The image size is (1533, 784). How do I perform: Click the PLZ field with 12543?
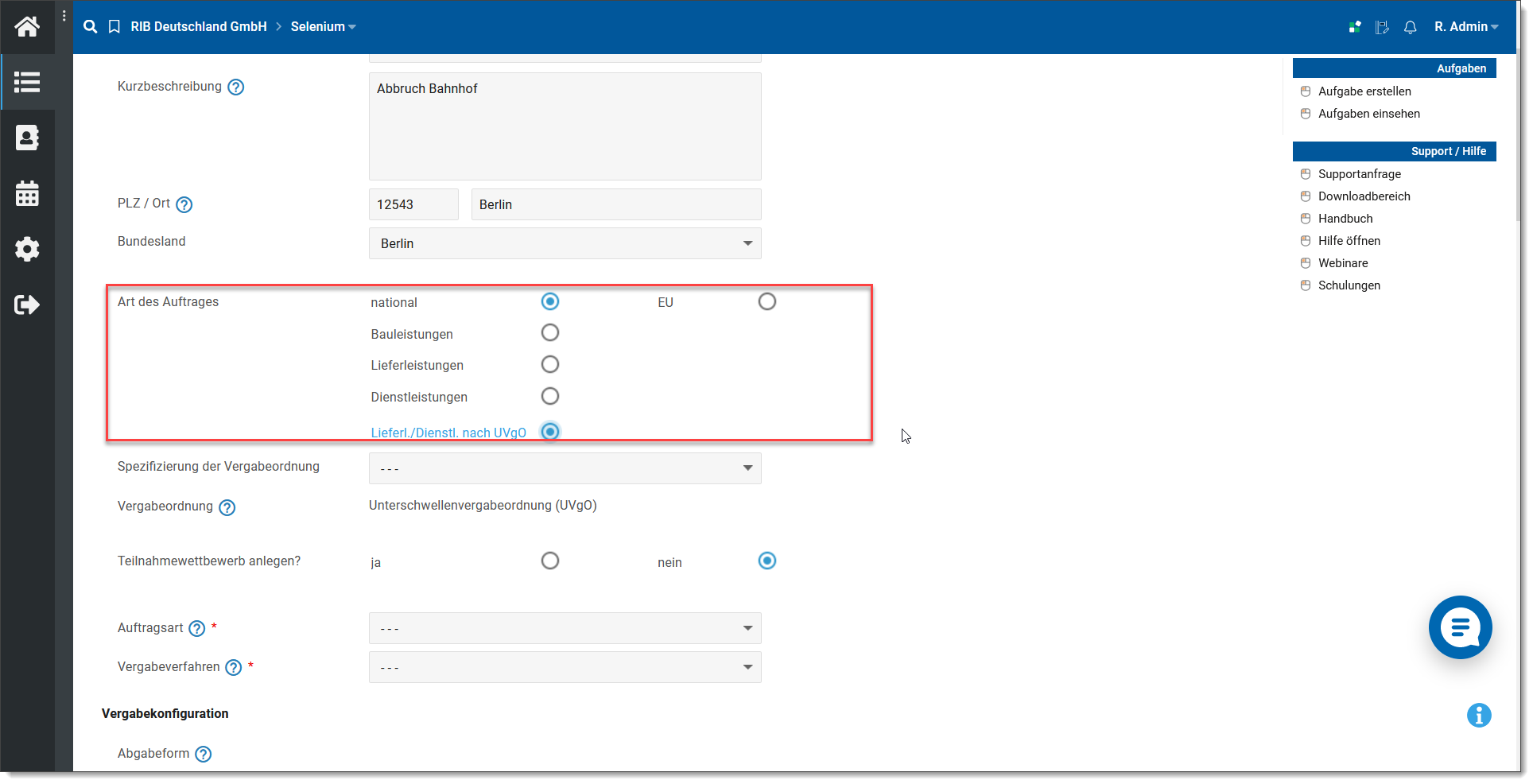click(x=413, y=204)
